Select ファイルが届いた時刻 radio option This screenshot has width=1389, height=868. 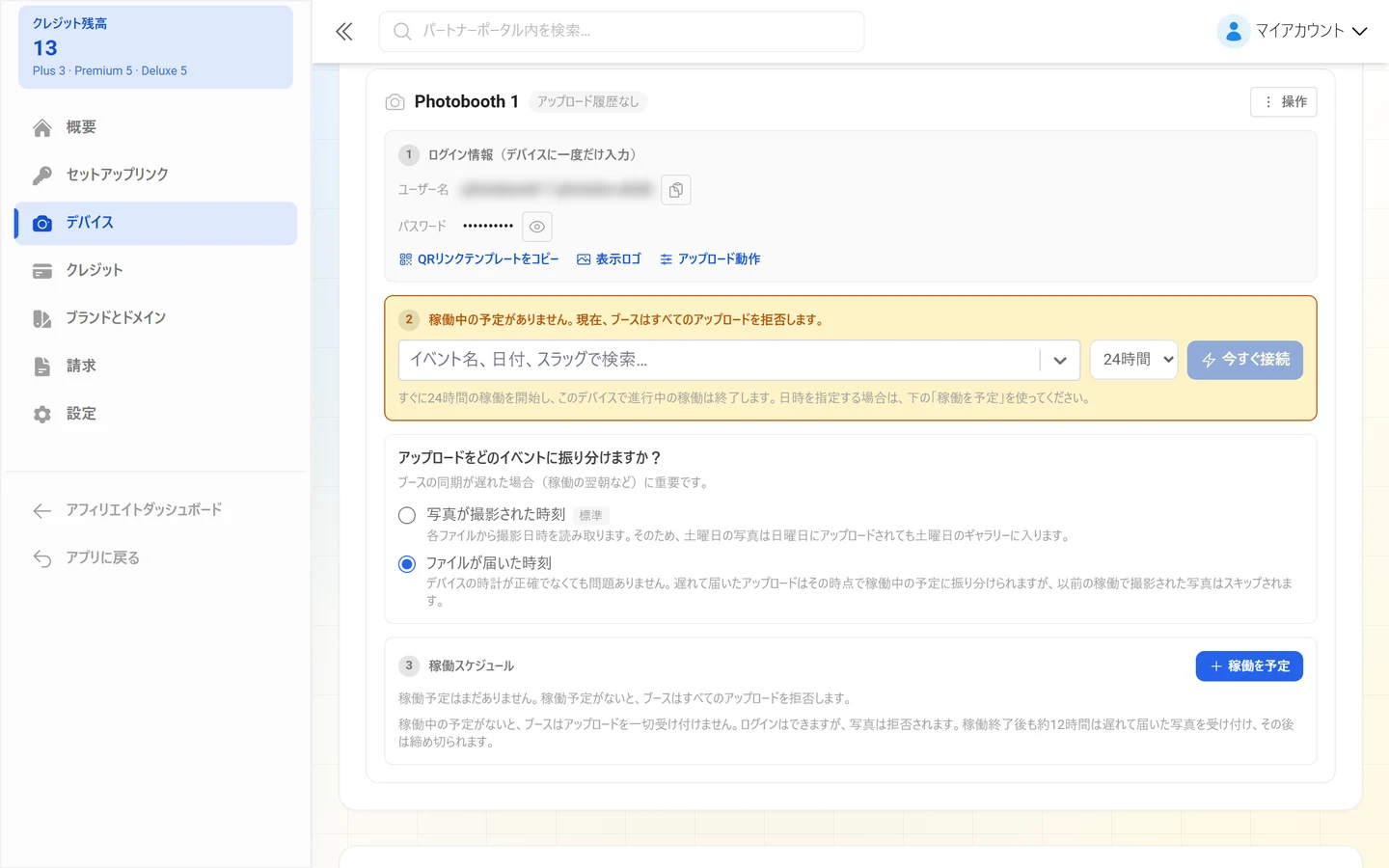click(407, 564)
